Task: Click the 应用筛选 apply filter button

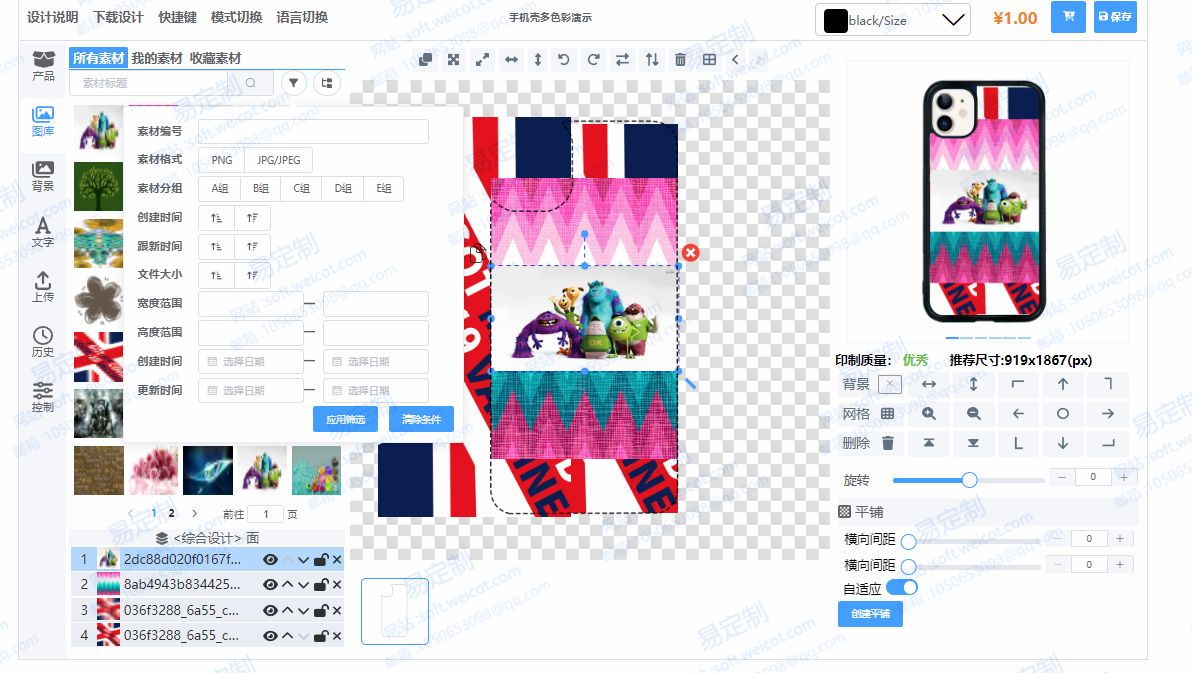Action: tap(345, 419)
